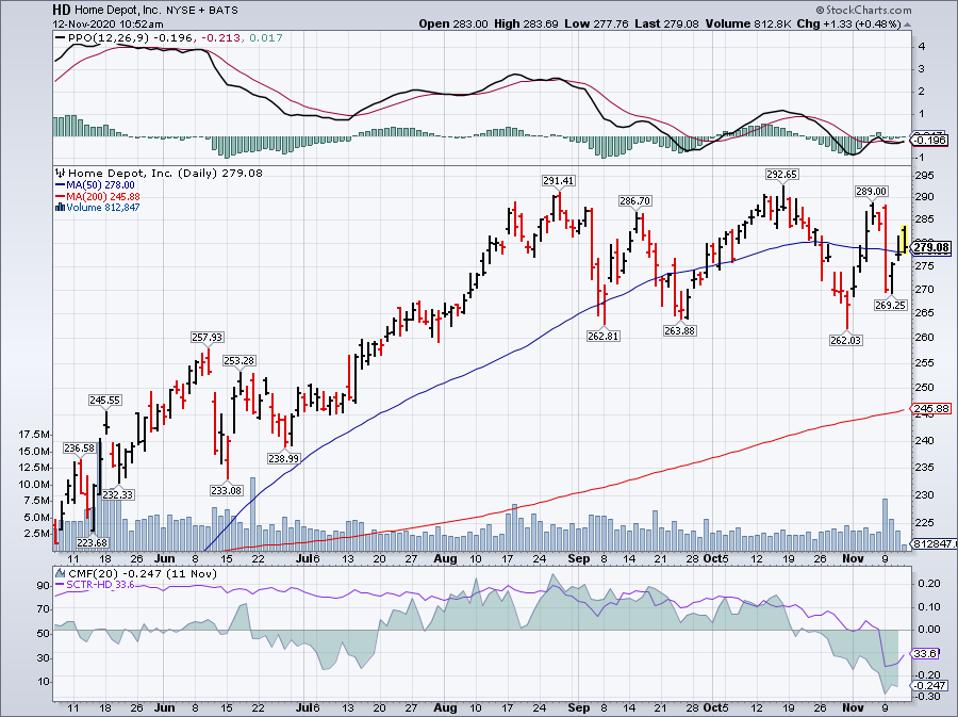
Task: Click the 263.88 low price label
Action: tap(679, 330)
